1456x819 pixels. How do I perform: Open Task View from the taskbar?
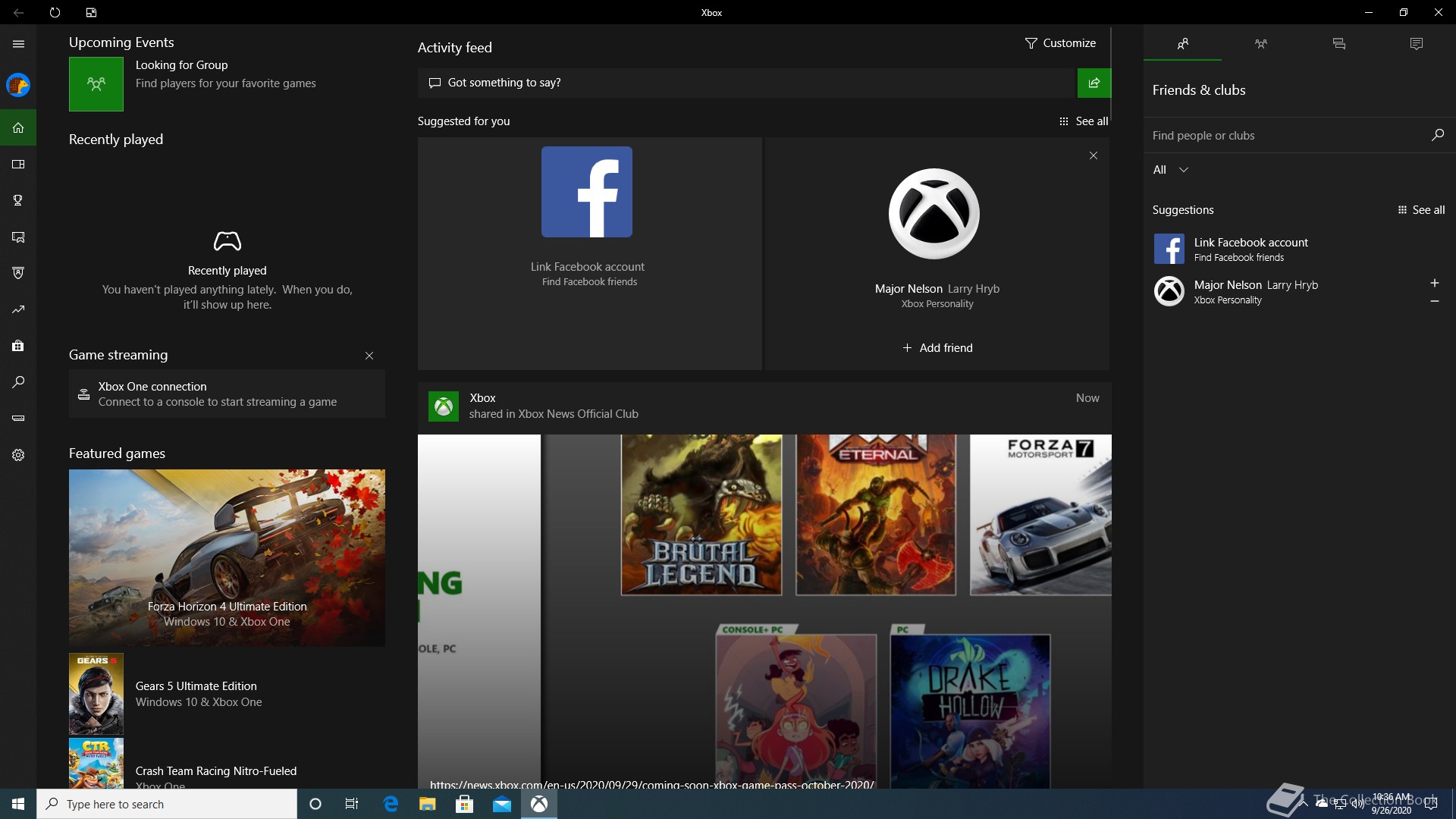pyautogui.click(x=352, y=804)
